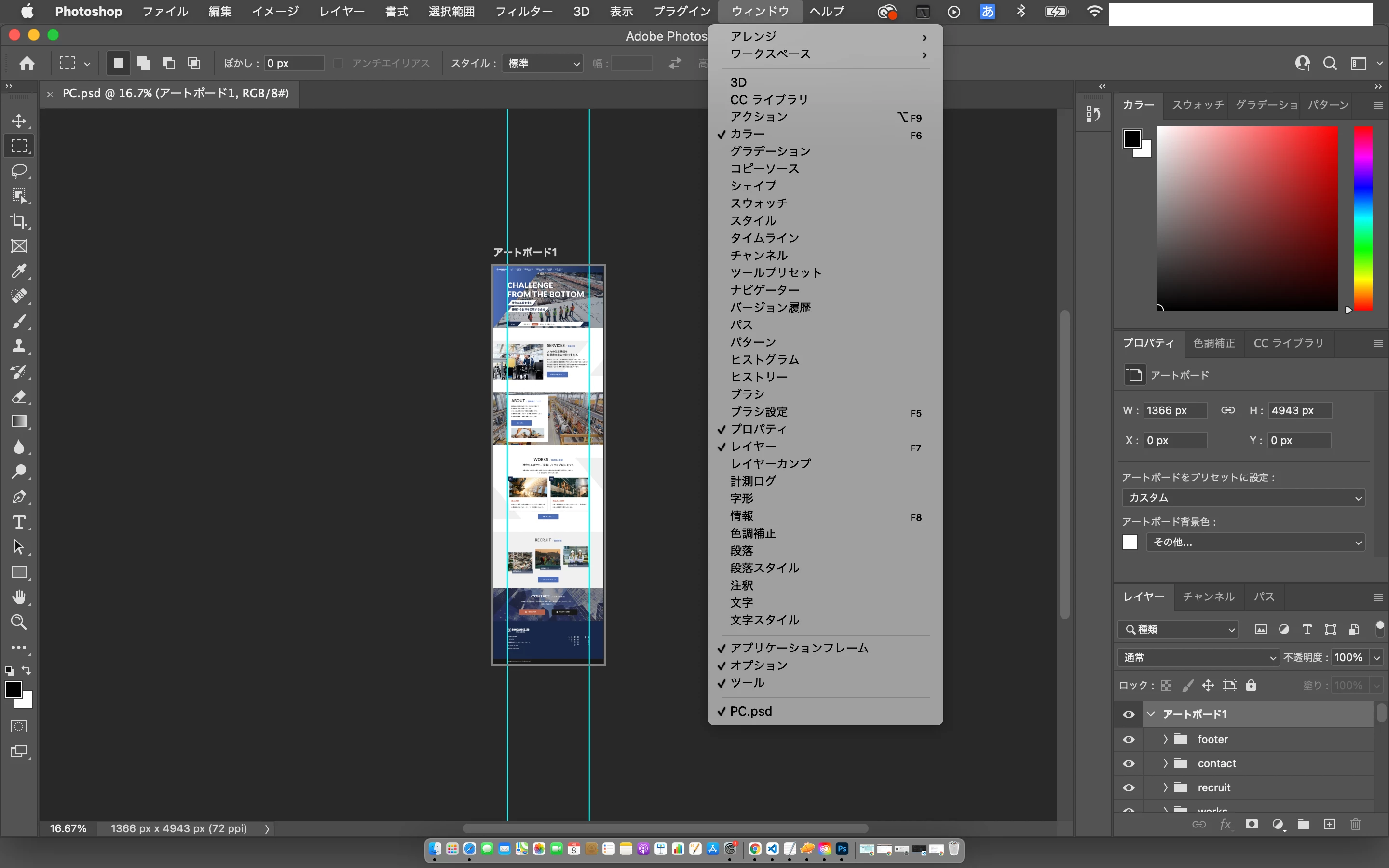This screenshot has width=1389, height=868.
Task: Select the Hand tool
Action: click(19, 597)
